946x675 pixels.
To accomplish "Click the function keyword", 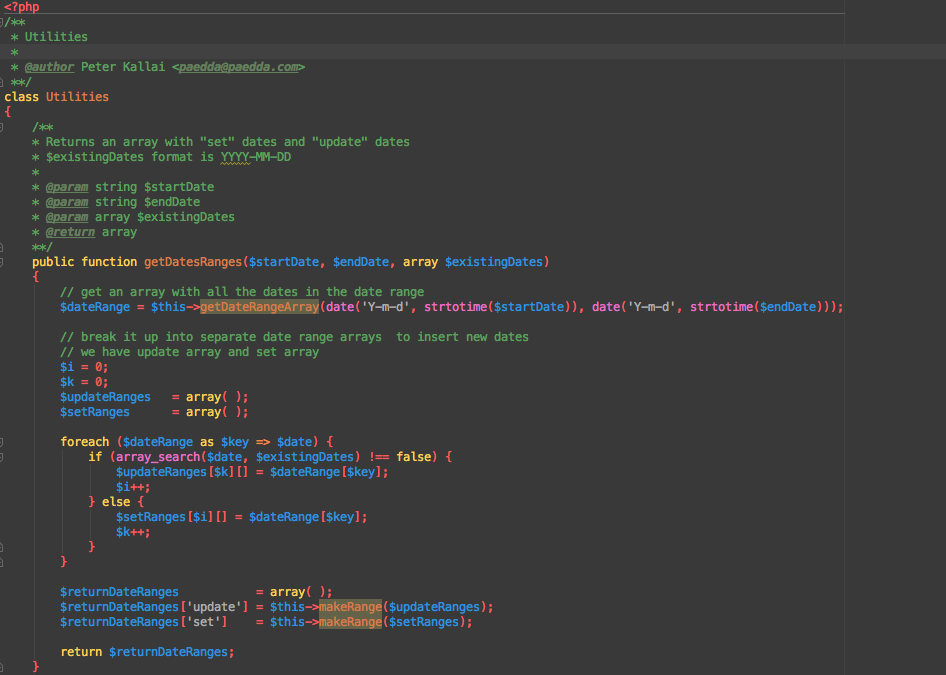I will 109,262.
